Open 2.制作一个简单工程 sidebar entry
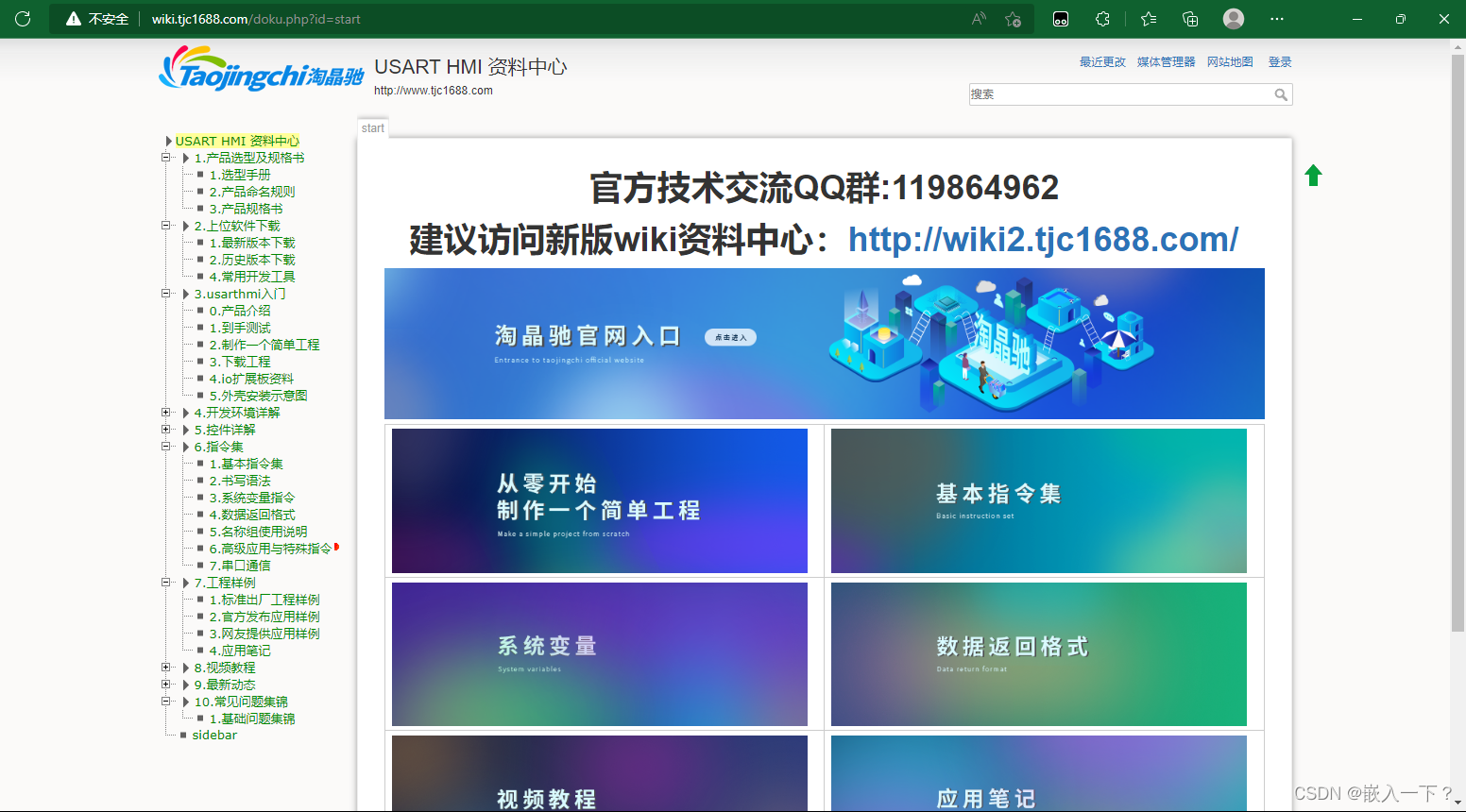Viewport: 1466px width, 812px height. [264, 345]
